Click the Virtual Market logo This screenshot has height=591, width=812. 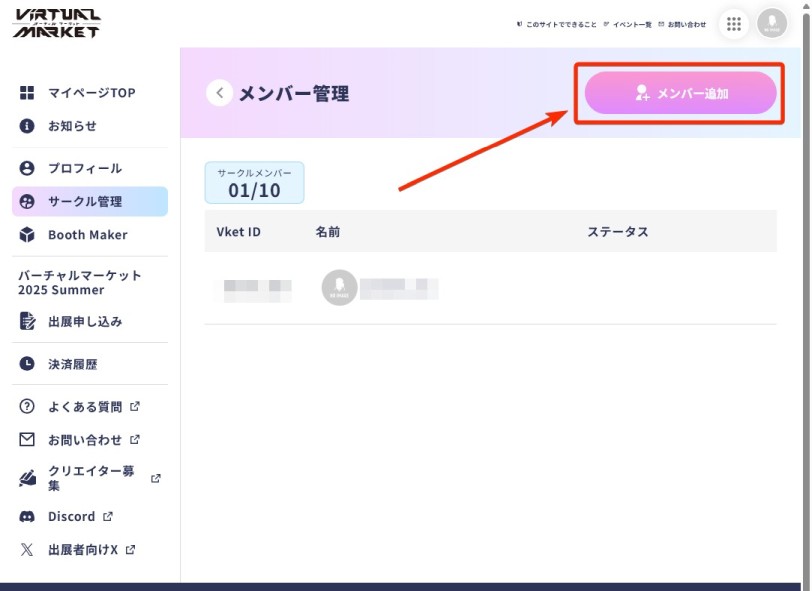coord(57,23)
